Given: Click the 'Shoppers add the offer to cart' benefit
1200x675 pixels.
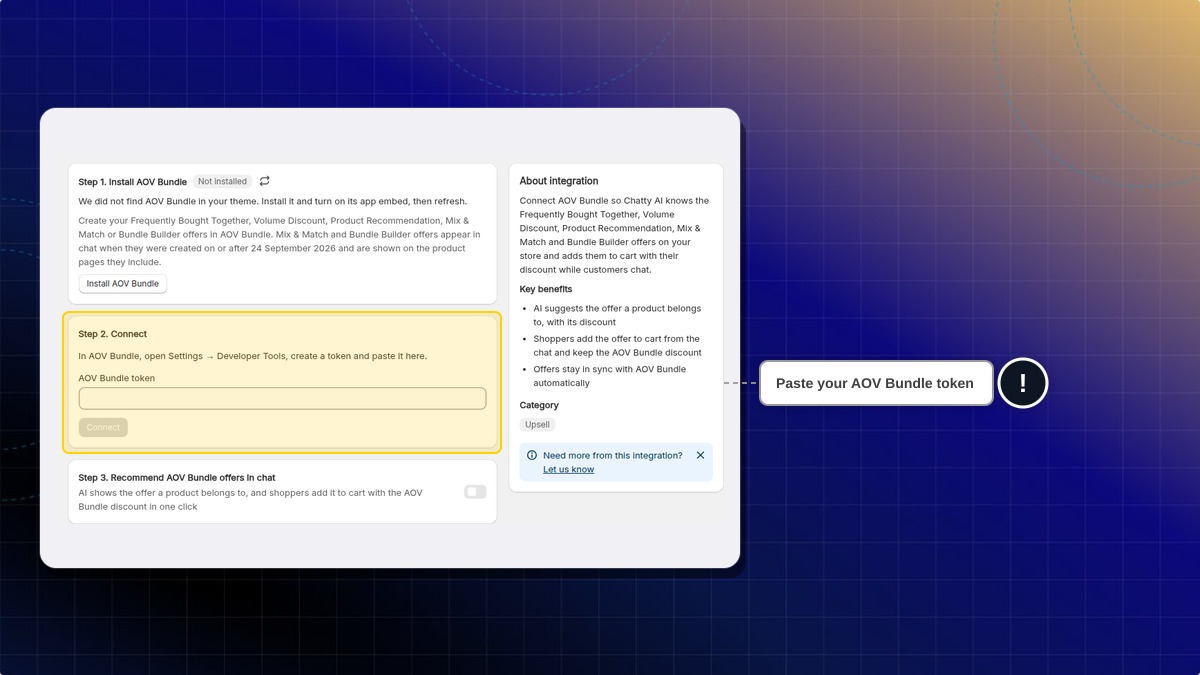Looking at the screenshot, I should pos(617,345).
